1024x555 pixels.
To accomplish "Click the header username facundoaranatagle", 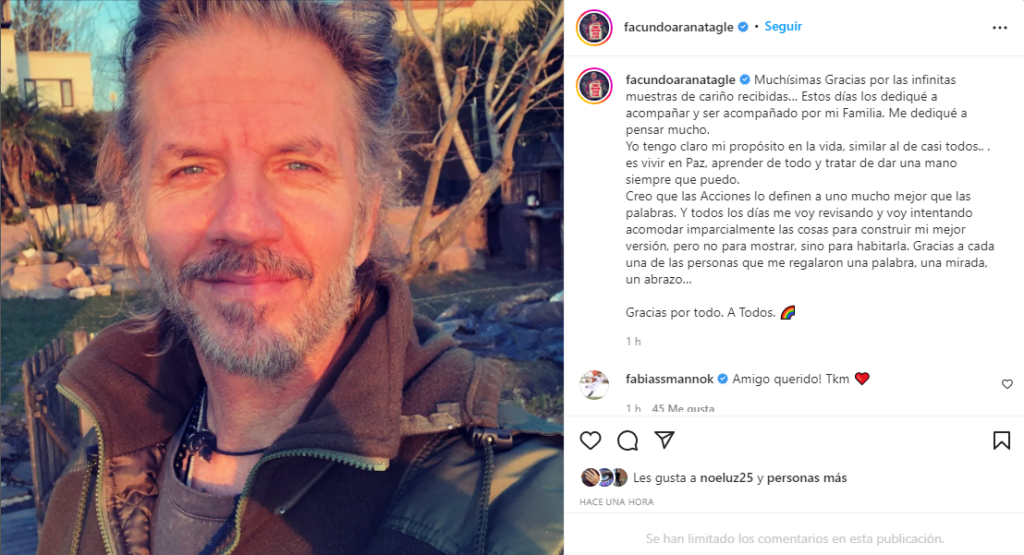I will [x=679, y=27].
